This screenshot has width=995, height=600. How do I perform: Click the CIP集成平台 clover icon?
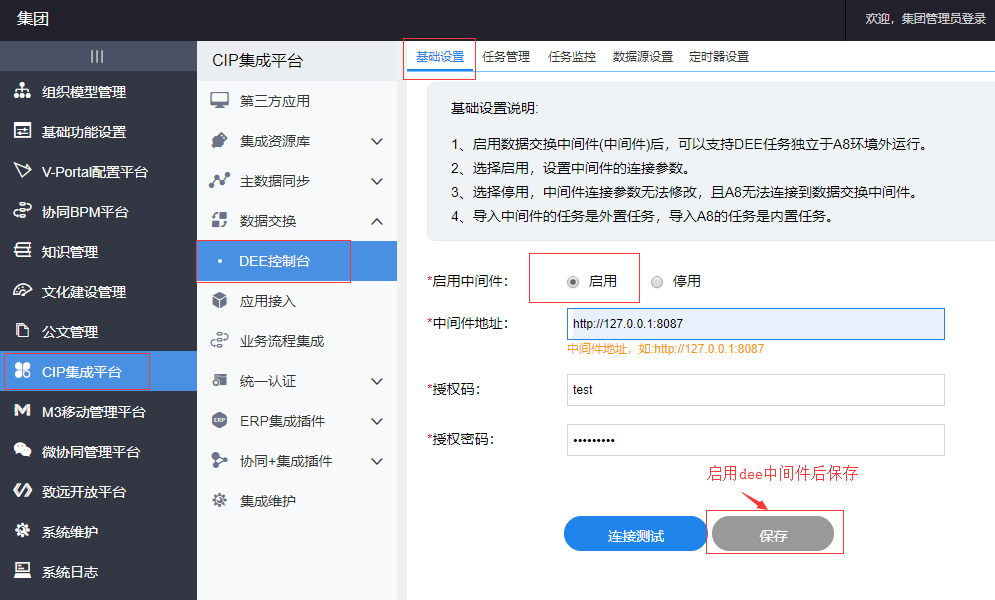coord(22,370)
